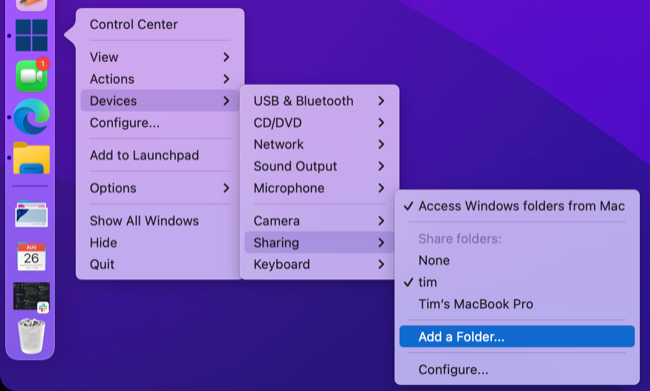Select Add to Launchpad
The height and width of the screenshot is (391, 650).
coord(160,155)
